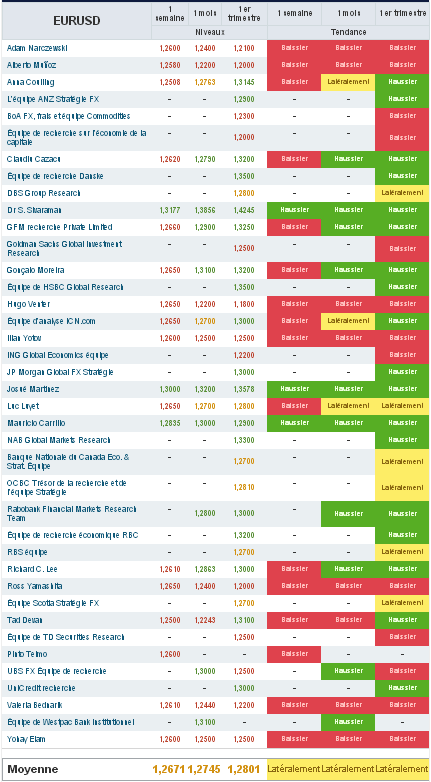
Task: Open NAB Global Markets Research link
Action: (x=58, y=440)
